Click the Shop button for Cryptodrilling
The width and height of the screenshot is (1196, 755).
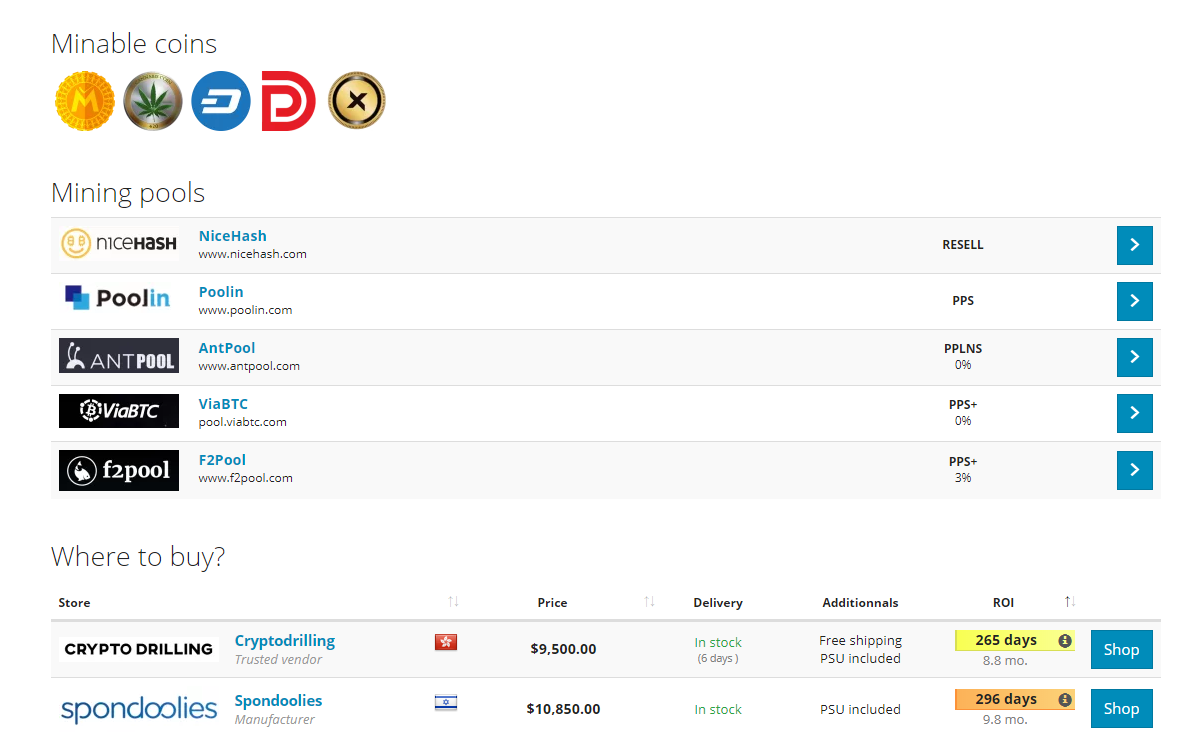[x=1121, y=649]
